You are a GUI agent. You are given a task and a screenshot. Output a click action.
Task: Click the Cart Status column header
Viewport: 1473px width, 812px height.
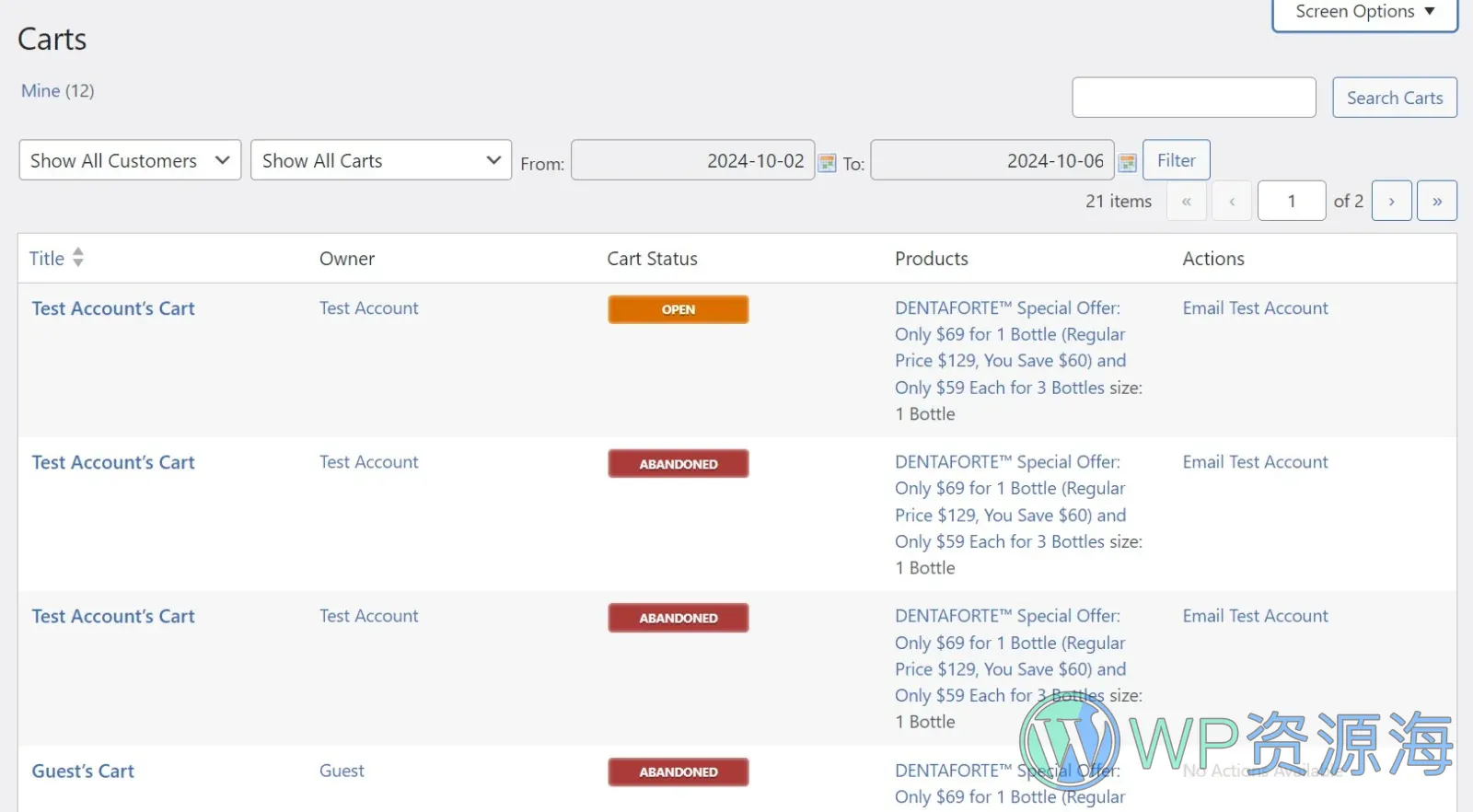click(652, 259)
